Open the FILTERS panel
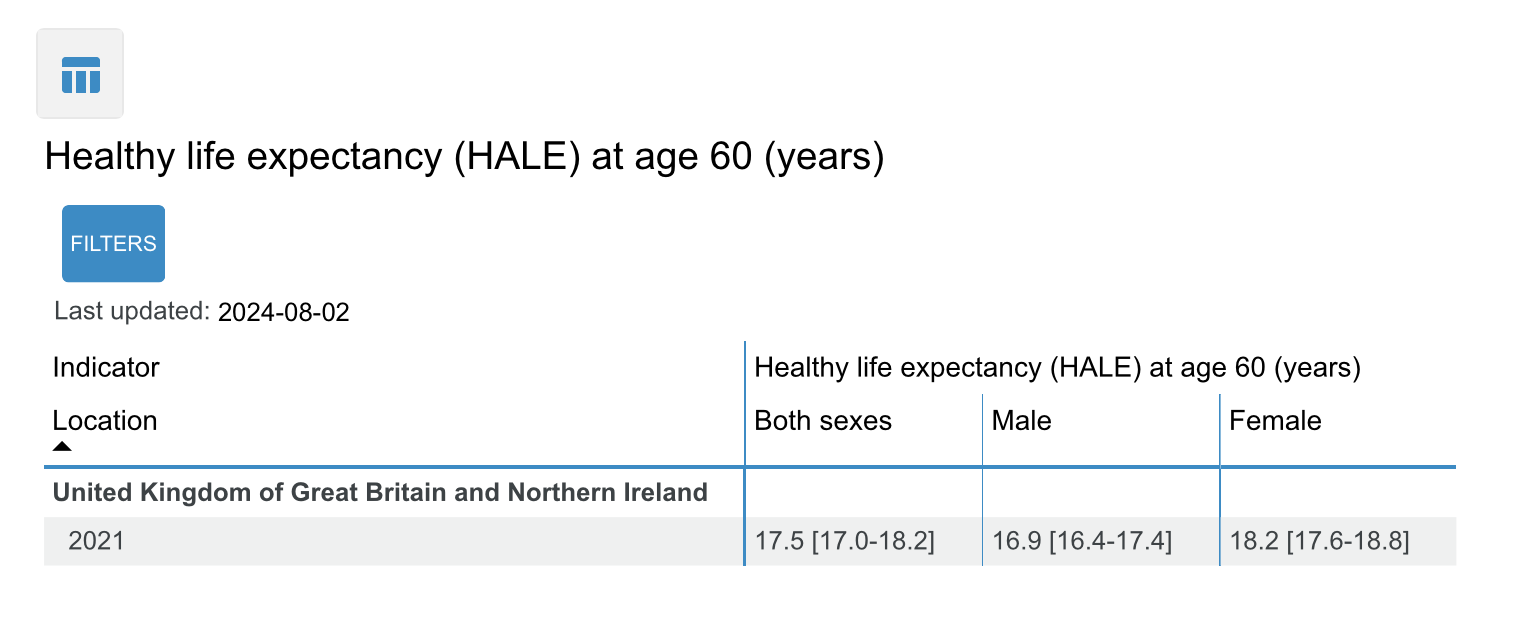This screenshot has height=640, width=1516. click(113, 243)
